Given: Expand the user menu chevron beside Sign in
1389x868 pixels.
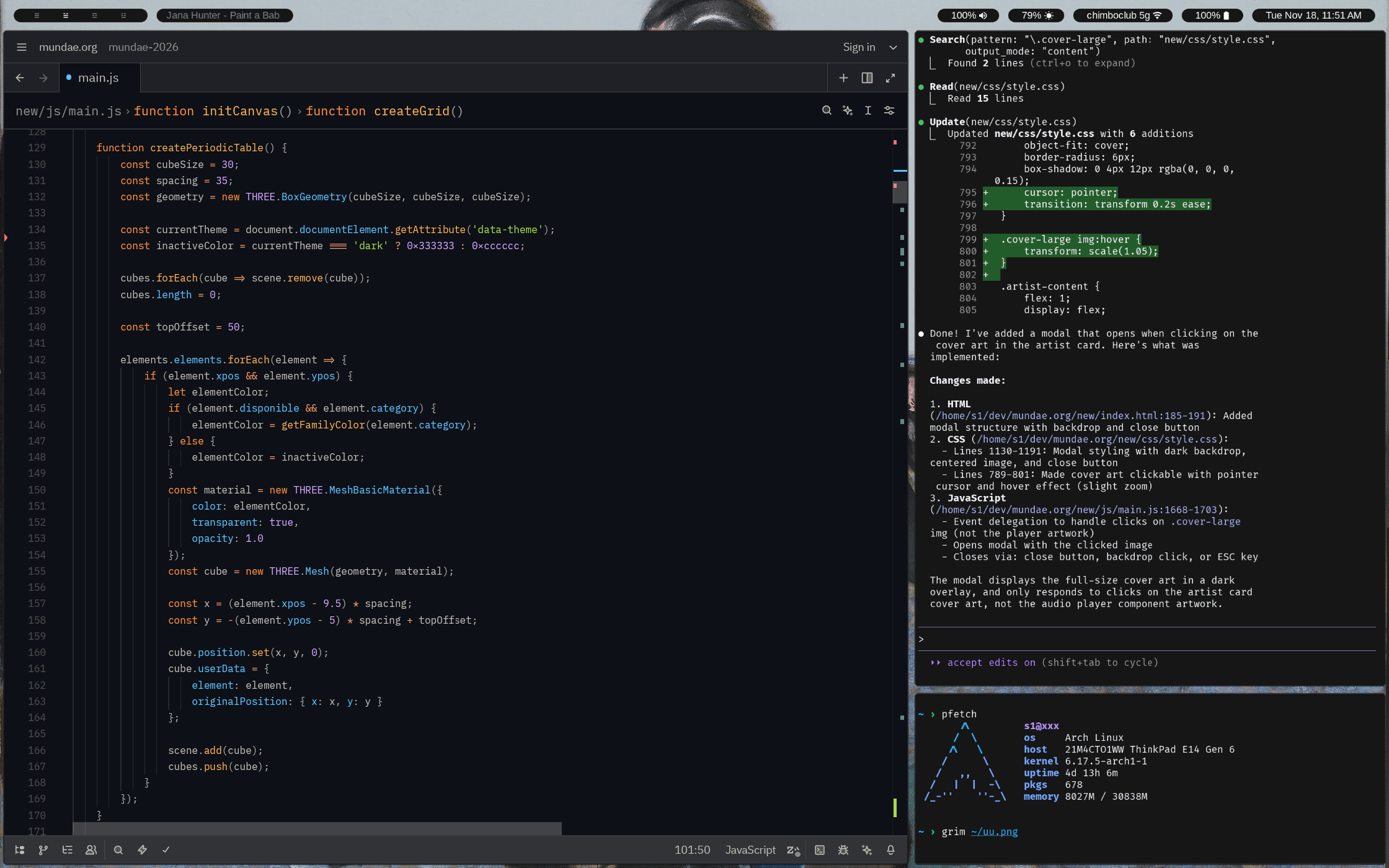Looking at the screenshot, I should [x=893, y=47].
